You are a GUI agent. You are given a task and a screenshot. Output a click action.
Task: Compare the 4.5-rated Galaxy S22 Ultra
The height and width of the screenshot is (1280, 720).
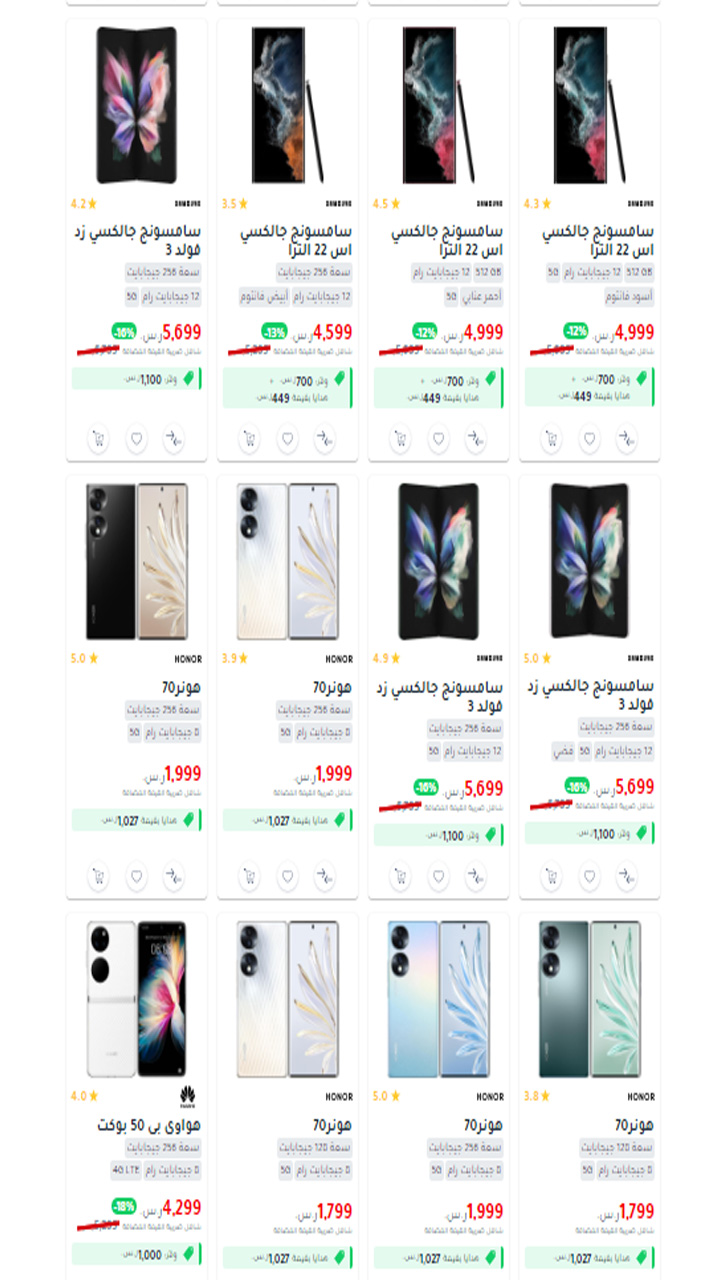(476, 438)
